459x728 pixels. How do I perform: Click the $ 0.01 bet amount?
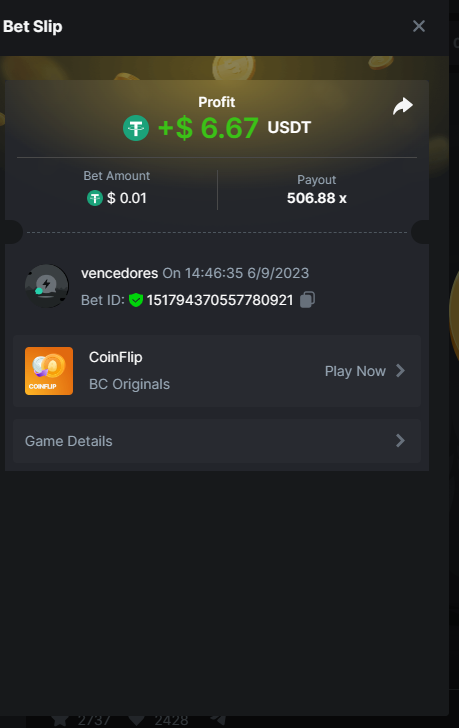(126, 198)
